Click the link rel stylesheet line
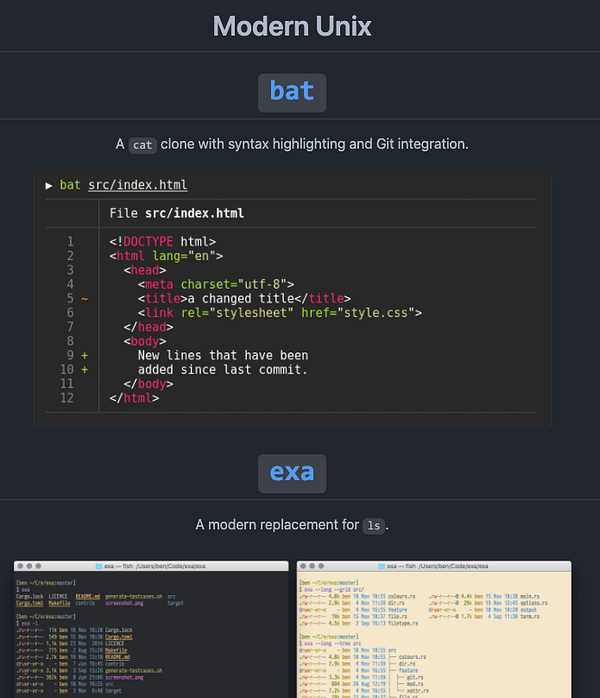The width and height of the screenshot is (600, 698). (x=280, y=312)
